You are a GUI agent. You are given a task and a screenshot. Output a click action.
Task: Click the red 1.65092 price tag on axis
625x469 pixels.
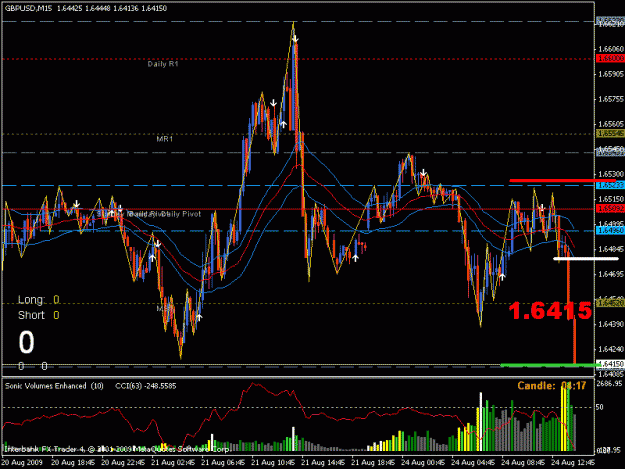pos(610,208)
